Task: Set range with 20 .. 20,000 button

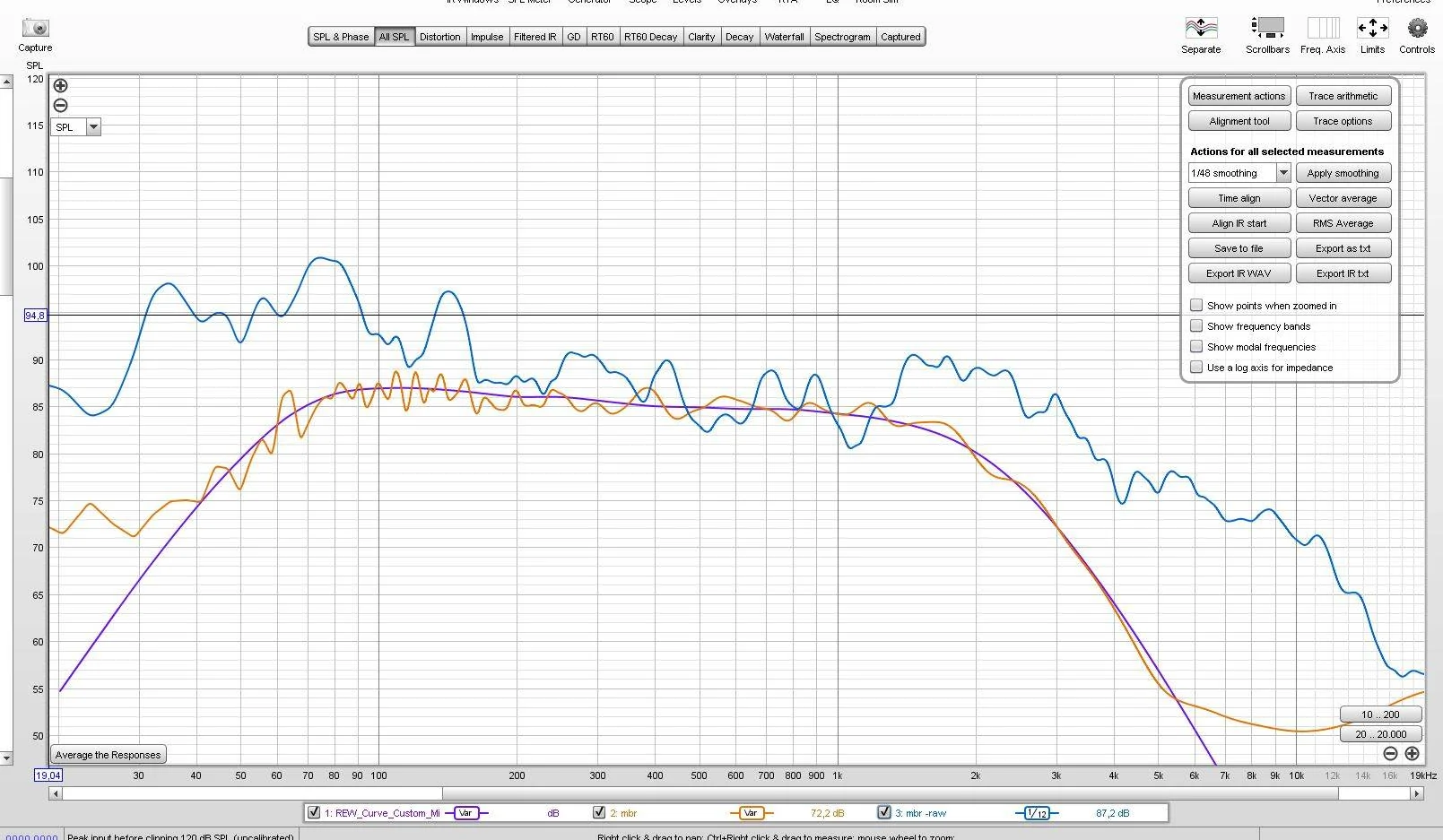Action: click(1380, 734)
